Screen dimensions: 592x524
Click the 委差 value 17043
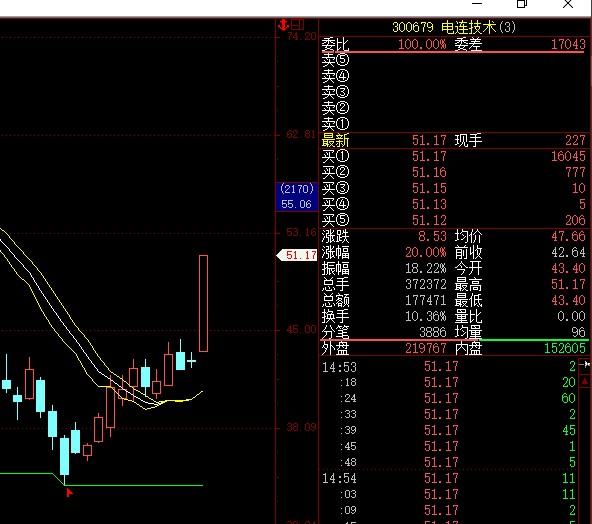pyautogui.click(x=568, y=45)
